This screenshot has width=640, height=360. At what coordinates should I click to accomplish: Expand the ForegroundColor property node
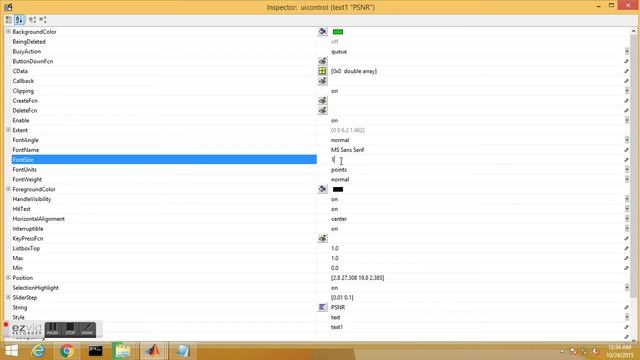pos(8,189)
